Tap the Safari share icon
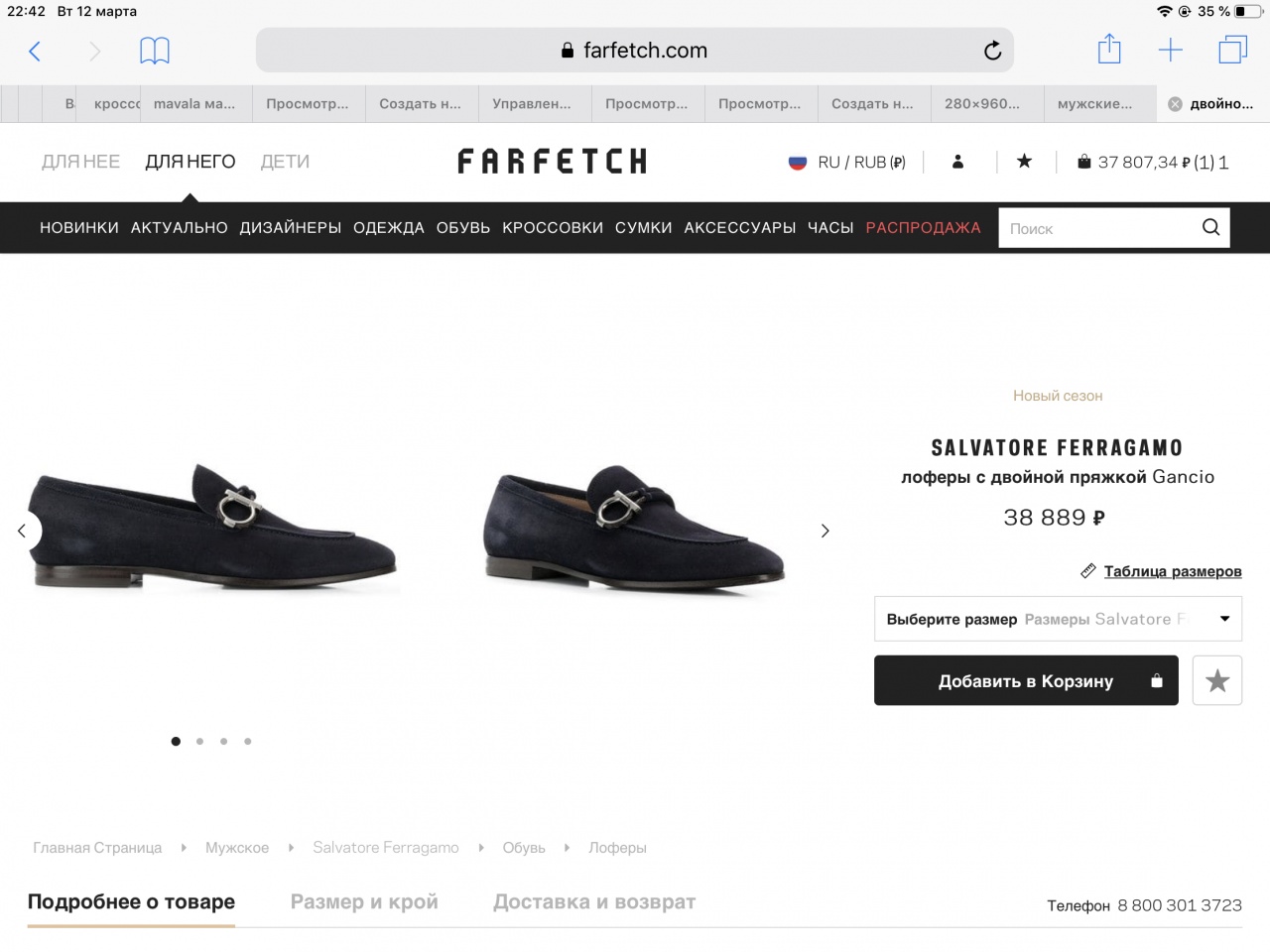The image size is (1270, 952). point(1109,50)
